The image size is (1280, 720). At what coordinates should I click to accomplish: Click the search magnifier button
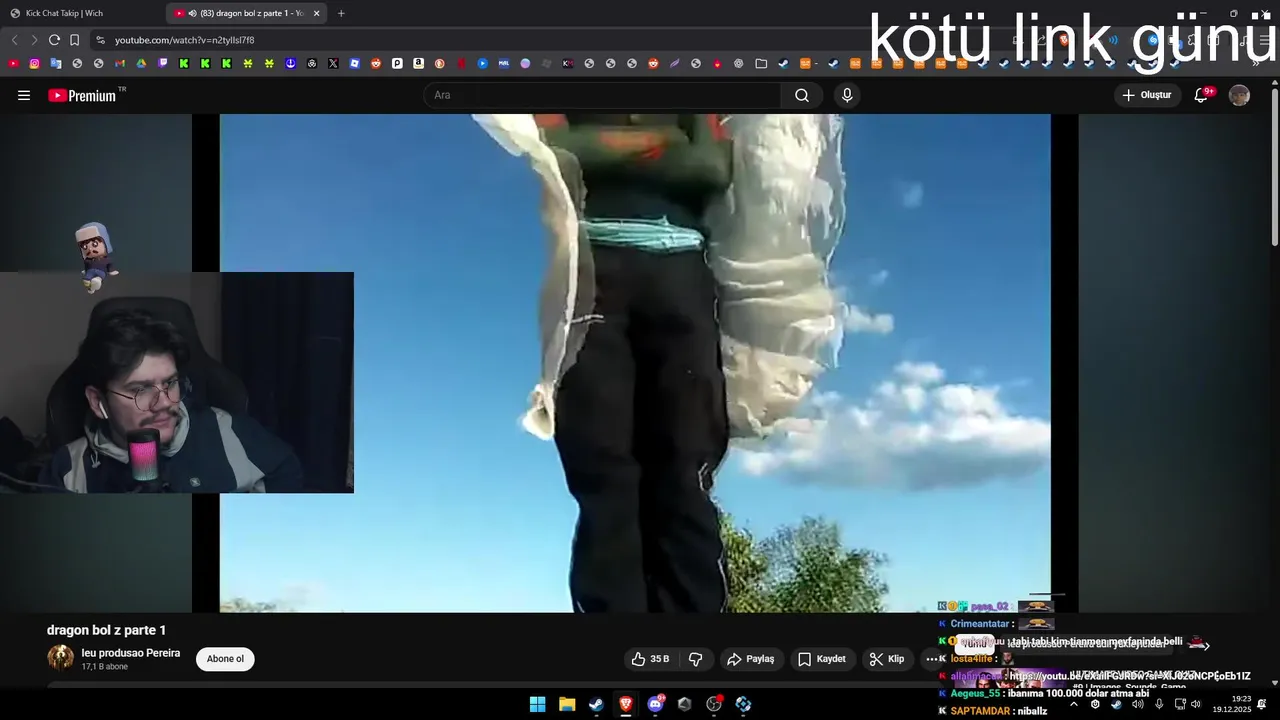(802, 95)
